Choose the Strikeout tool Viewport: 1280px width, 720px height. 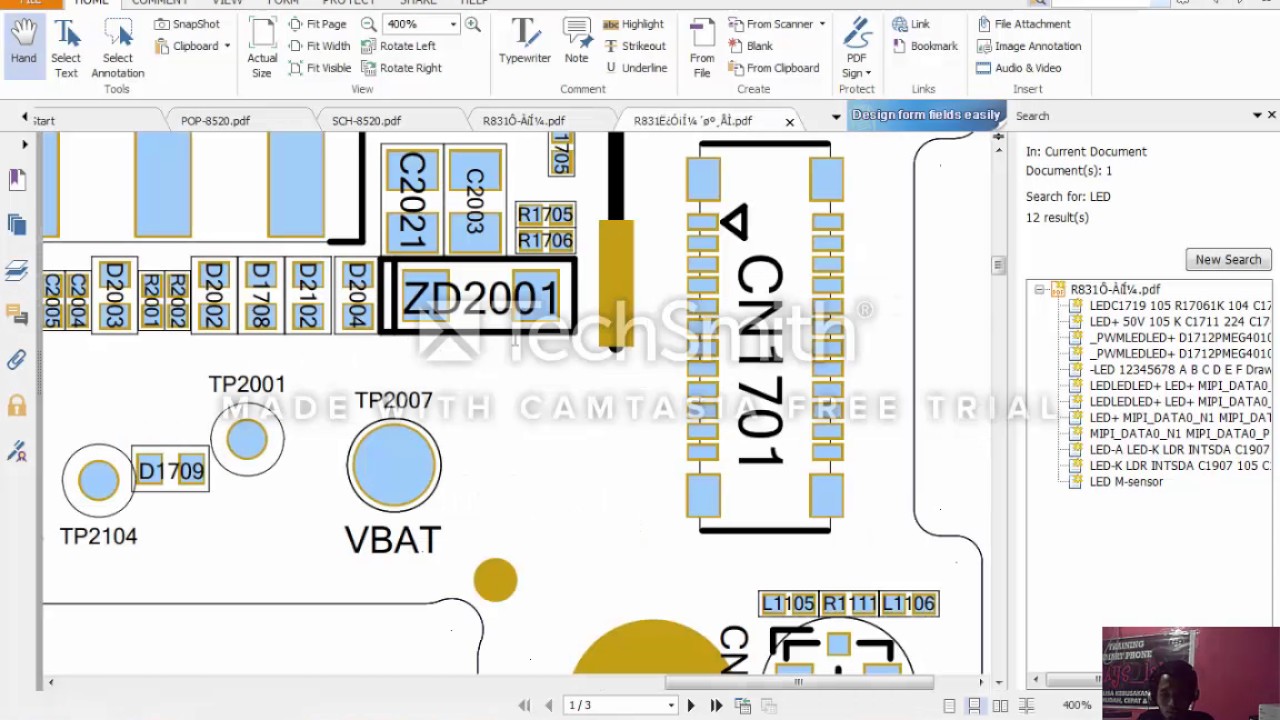click(634, 46)
